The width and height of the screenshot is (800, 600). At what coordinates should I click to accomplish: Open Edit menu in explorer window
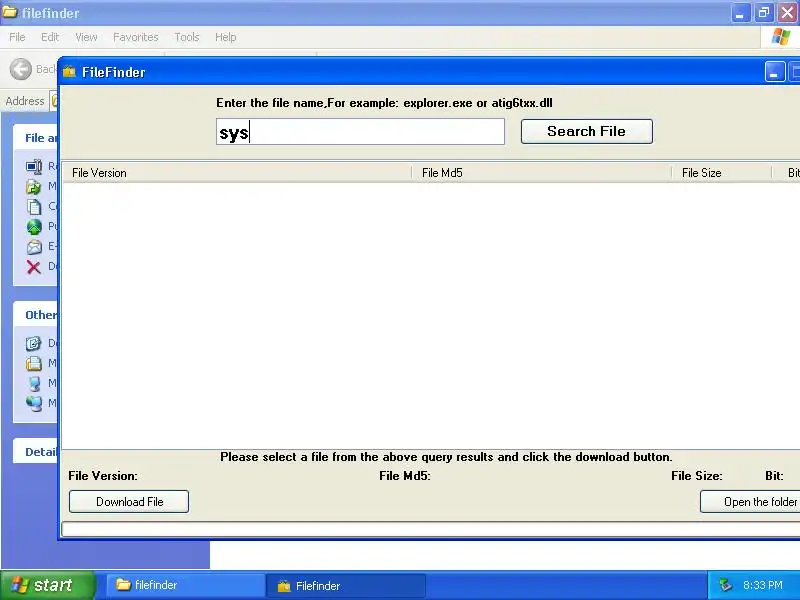(50, 37)
